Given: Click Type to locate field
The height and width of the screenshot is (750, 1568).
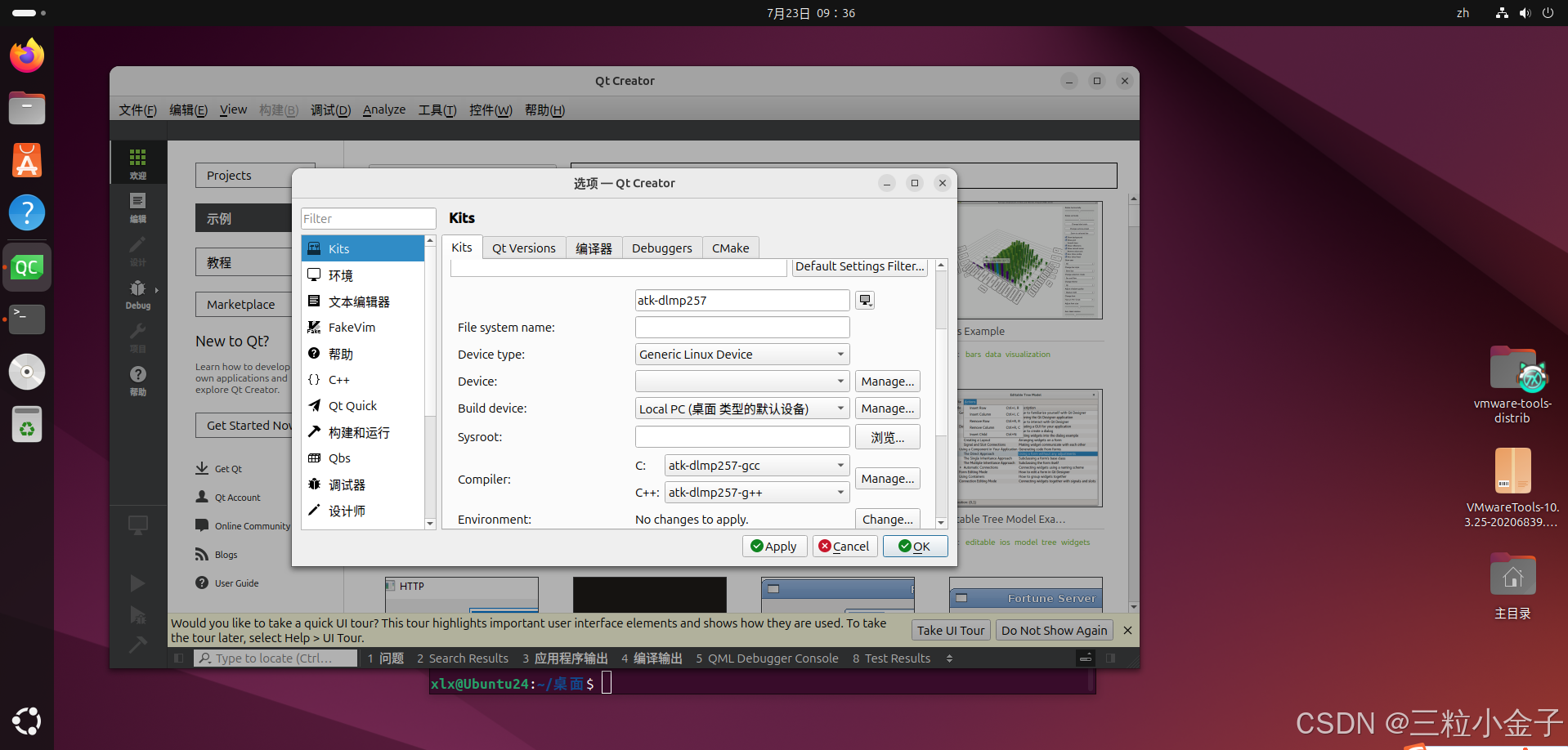Looking at the screenshot, I should (276, 658).
